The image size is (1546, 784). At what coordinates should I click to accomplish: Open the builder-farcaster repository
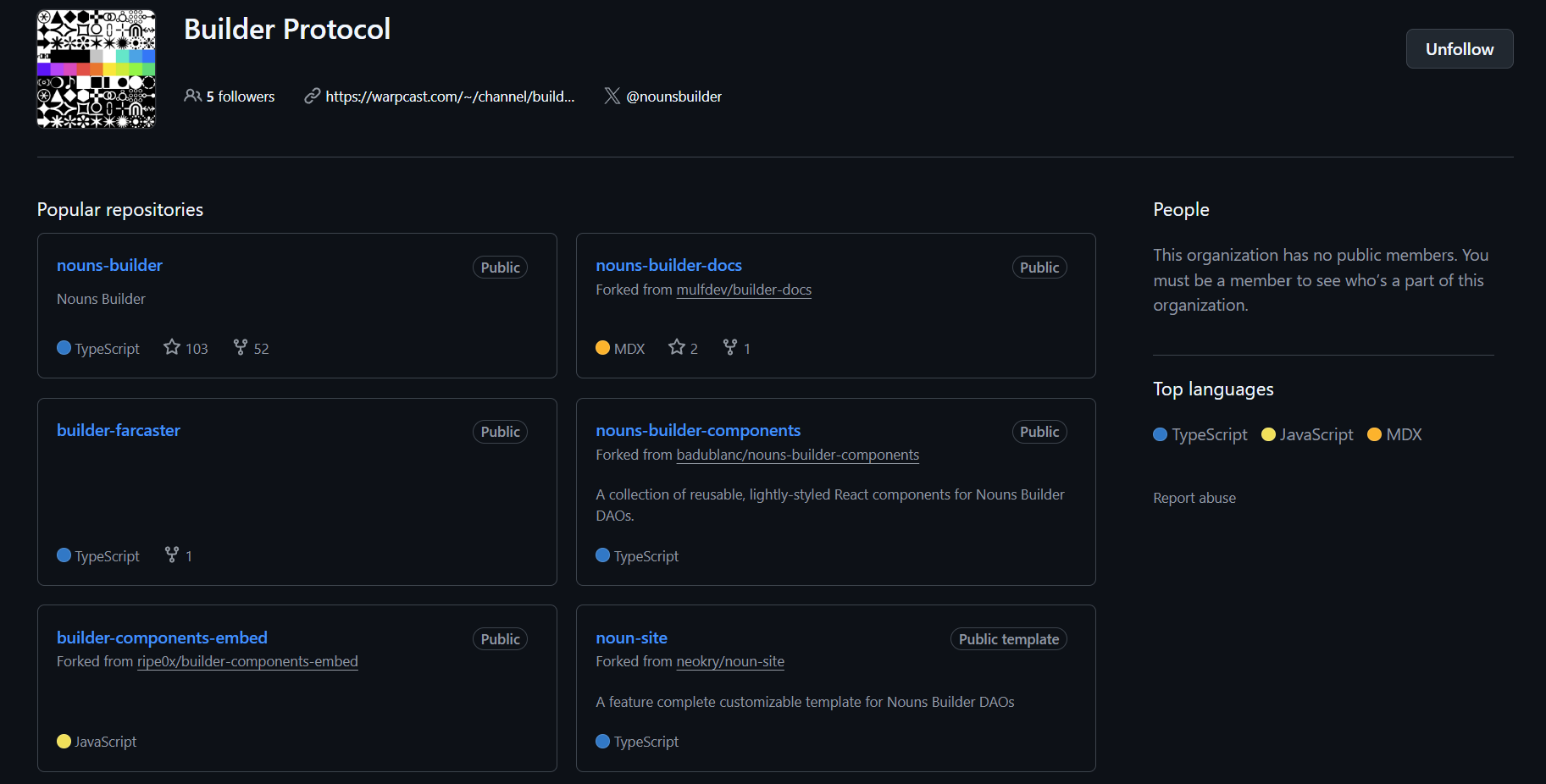(x=118, y=430)
